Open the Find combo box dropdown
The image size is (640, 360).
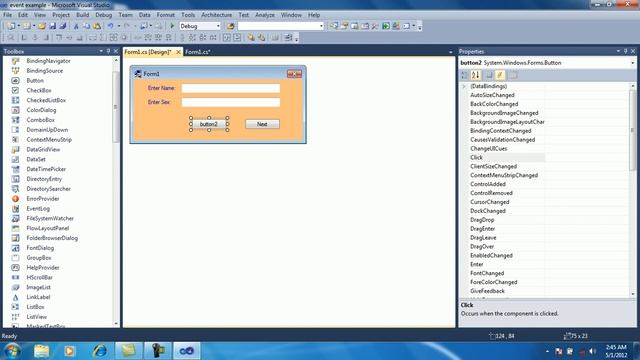[321, 26]
